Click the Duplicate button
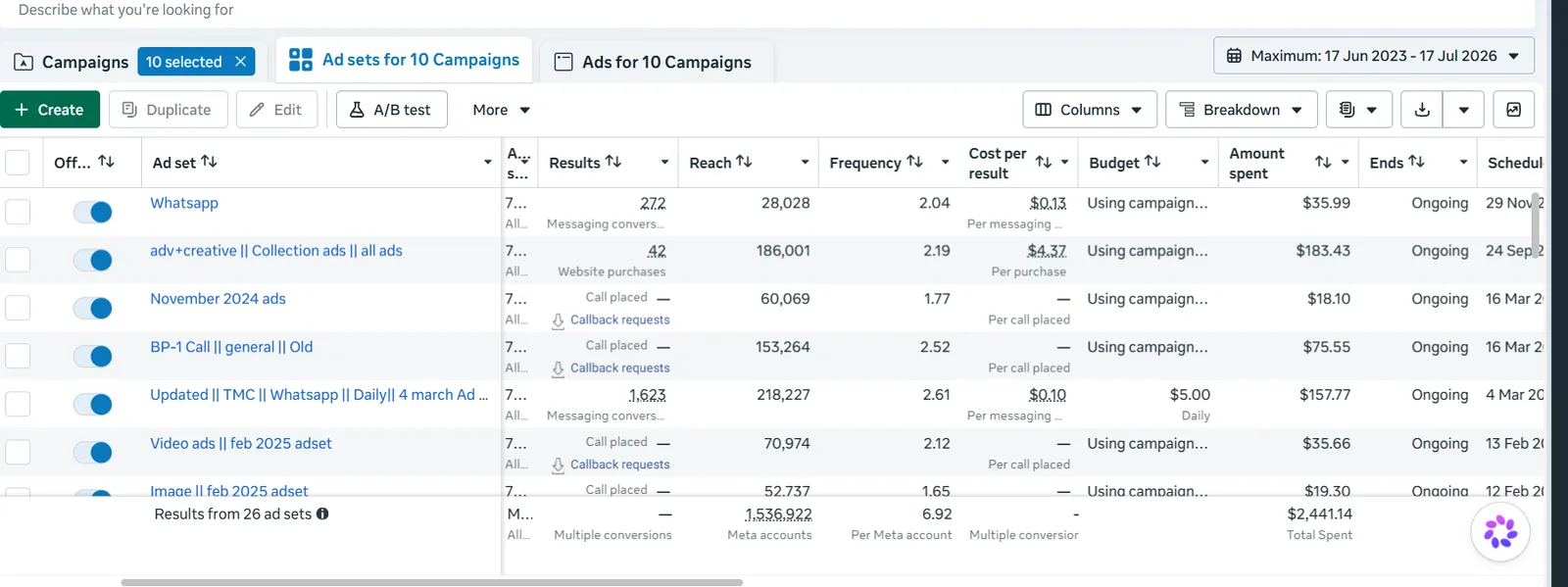Viewport: 1568px width, 587px height. [168, 110]
